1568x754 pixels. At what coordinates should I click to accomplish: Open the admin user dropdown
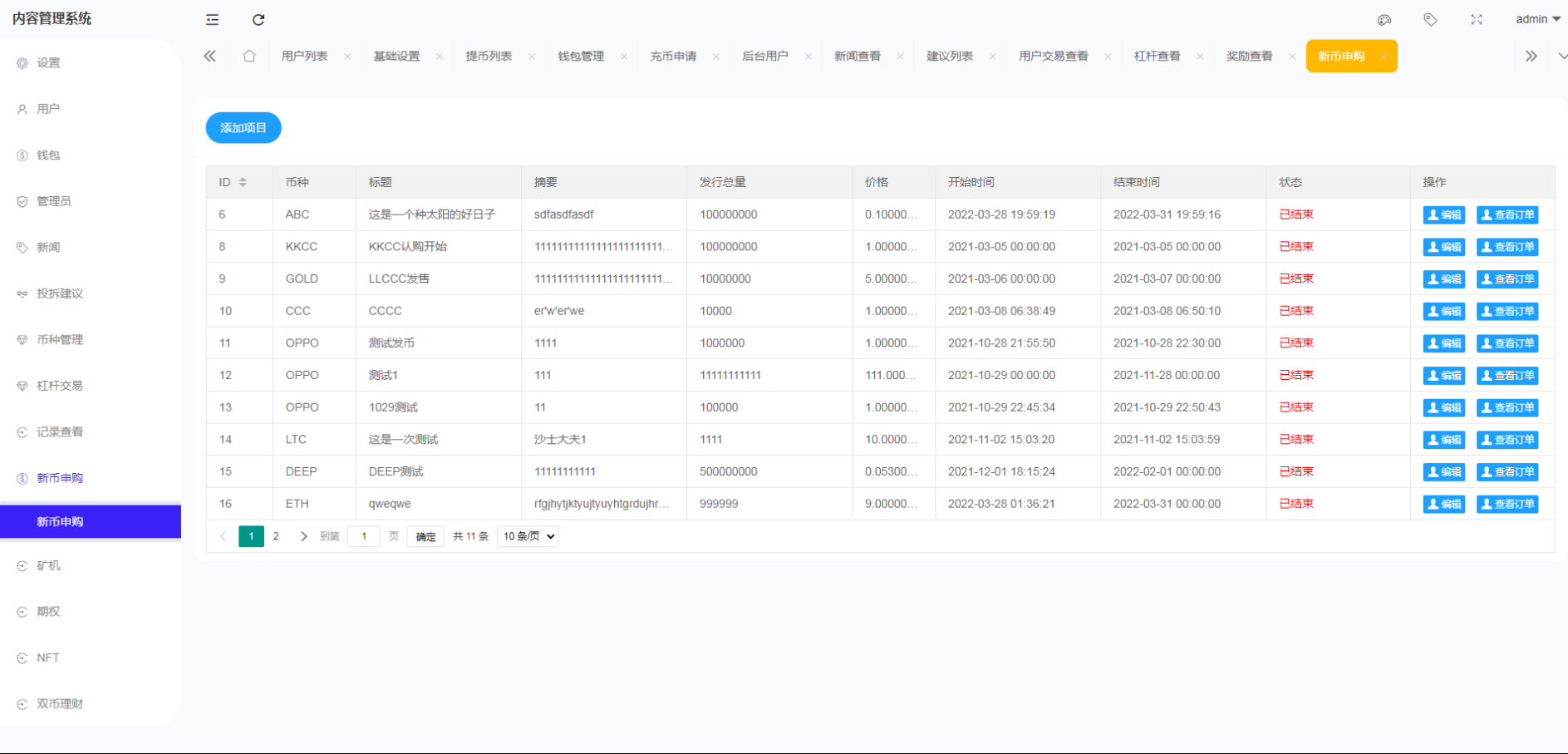(x=1536, y=19)
